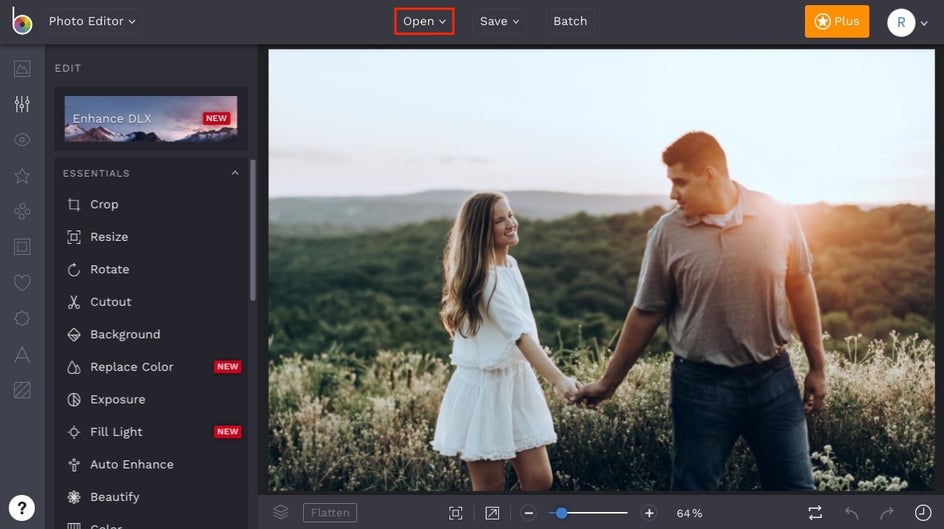Click the Edit panel scrollbar

tap(252, 230)
